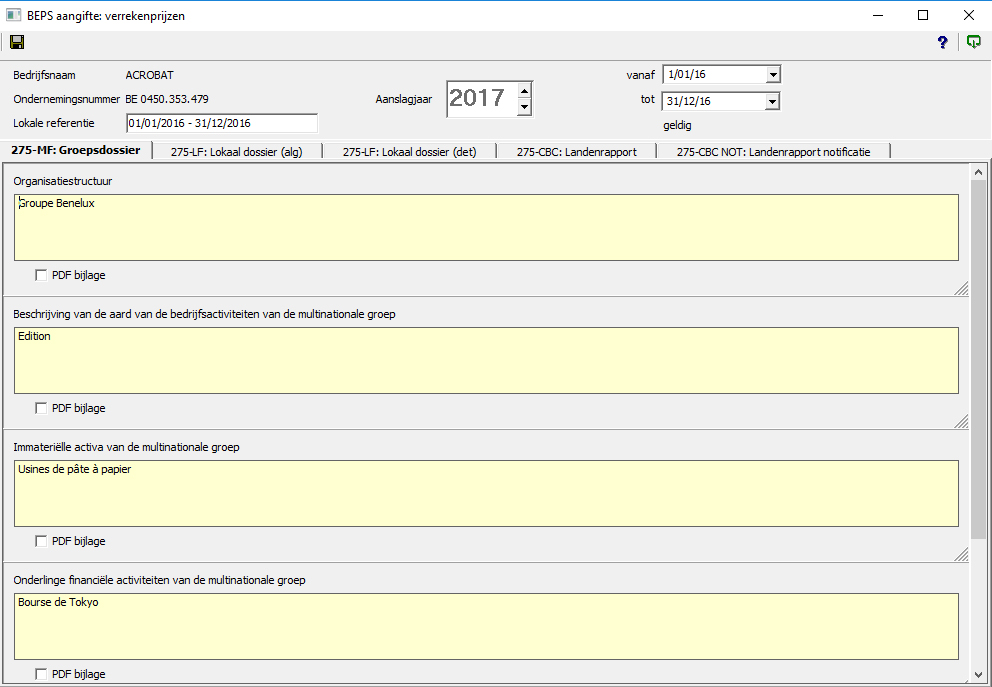
Task: Enable PDF bijlage under Organisatiestructuur
Action: pos(41,275)
